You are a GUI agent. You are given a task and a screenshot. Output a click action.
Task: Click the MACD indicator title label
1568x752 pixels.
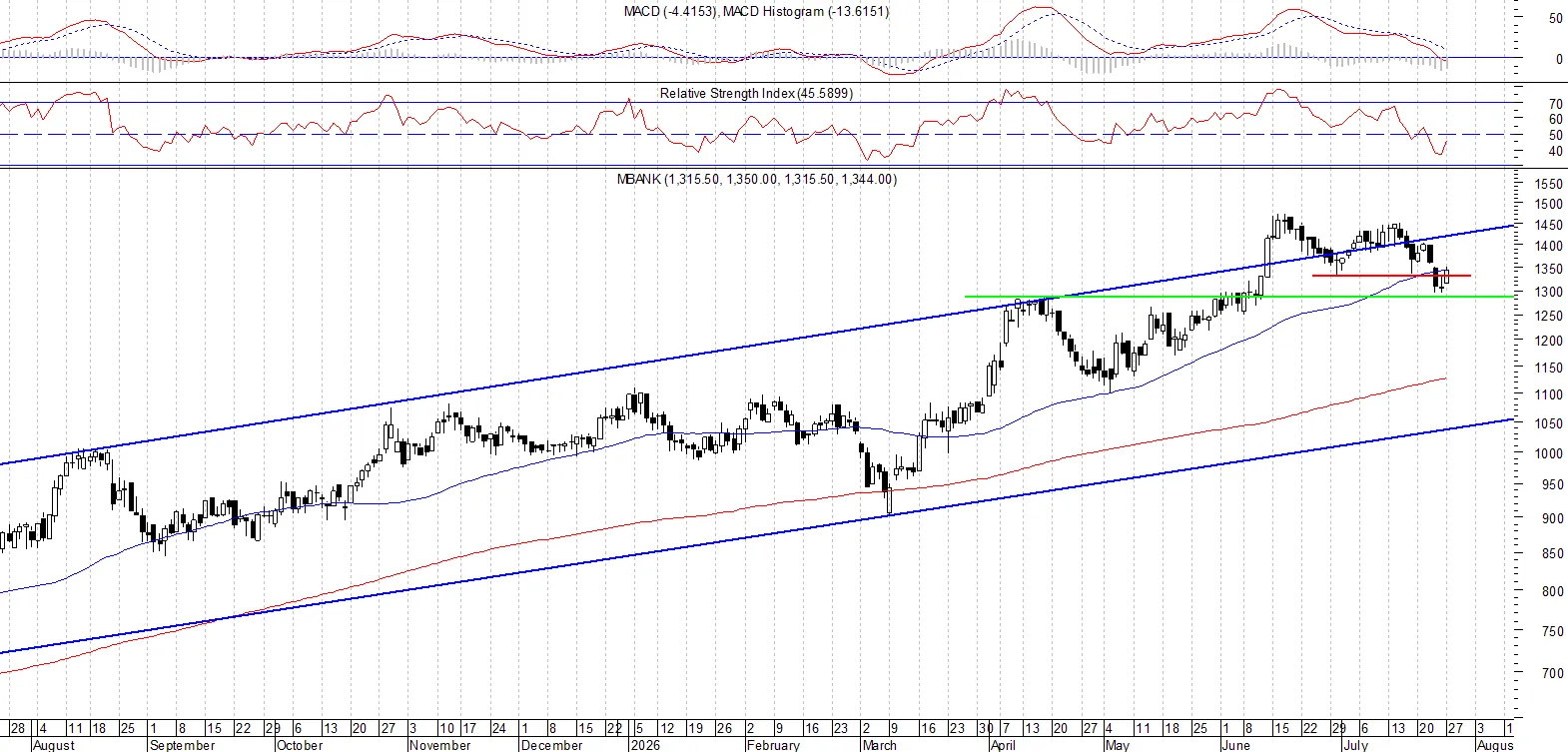(755, 12)
